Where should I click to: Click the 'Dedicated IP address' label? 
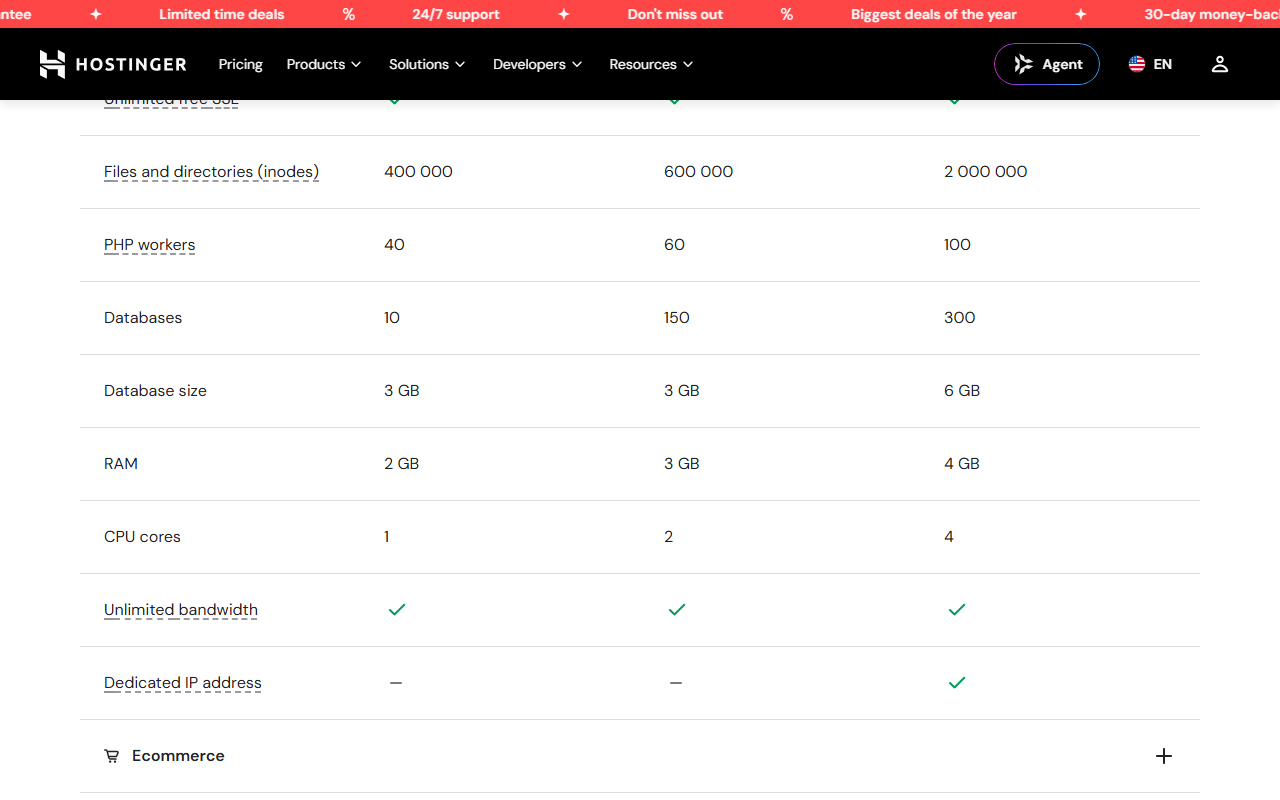pos(183,683)
